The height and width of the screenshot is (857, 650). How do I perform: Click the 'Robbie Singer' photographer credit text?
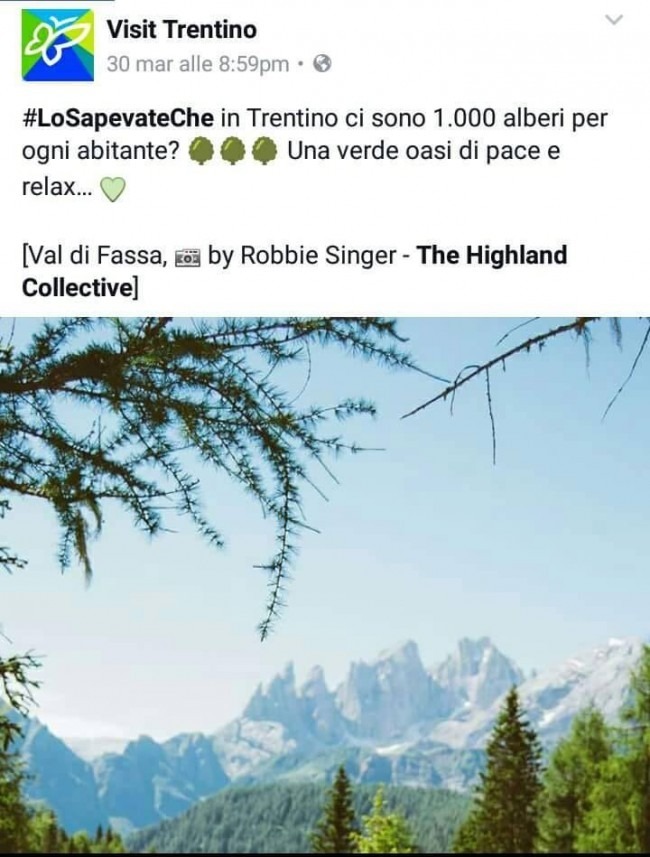coord(319,256)
